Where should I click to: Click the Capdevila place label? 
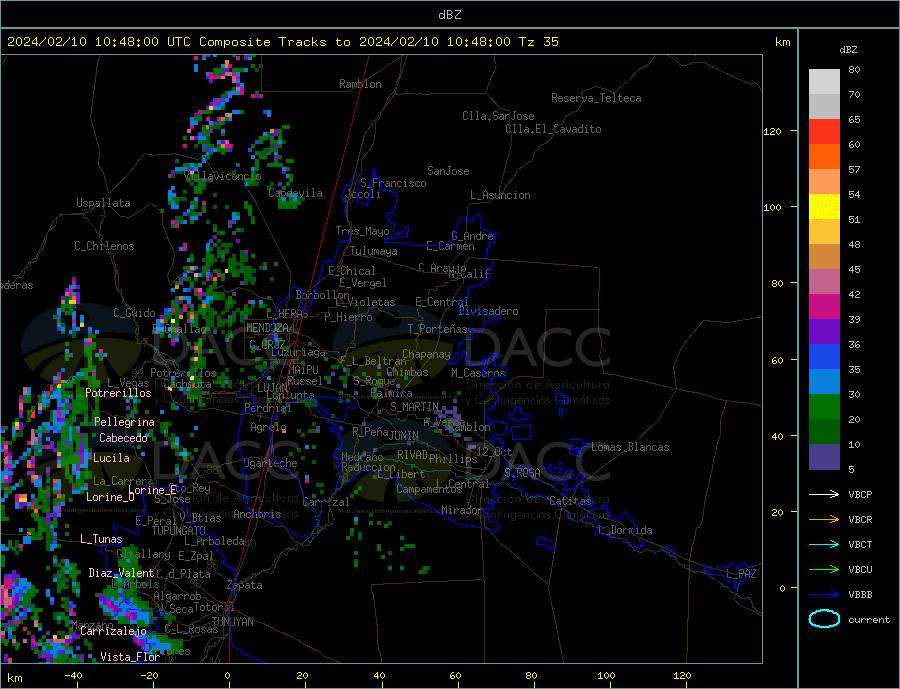click(295, 193)
